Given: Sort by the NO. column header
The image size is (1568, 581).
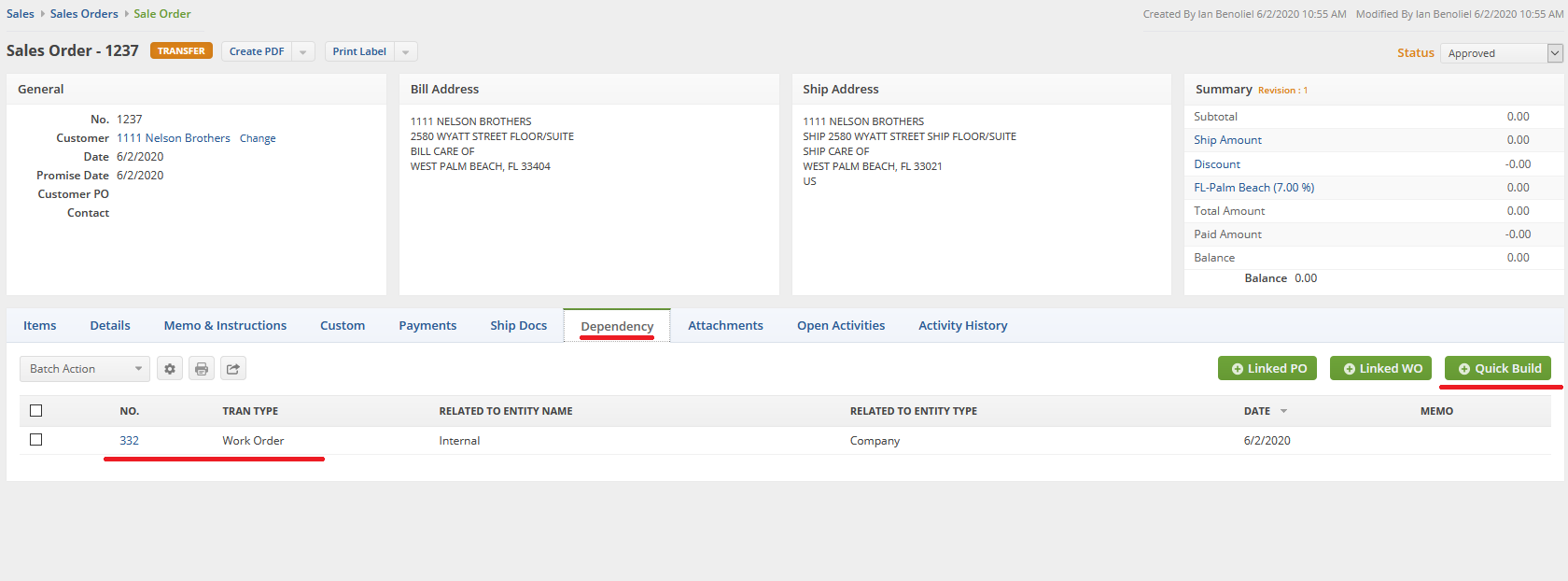Looking at the screenshot, I should click(129, 412).
